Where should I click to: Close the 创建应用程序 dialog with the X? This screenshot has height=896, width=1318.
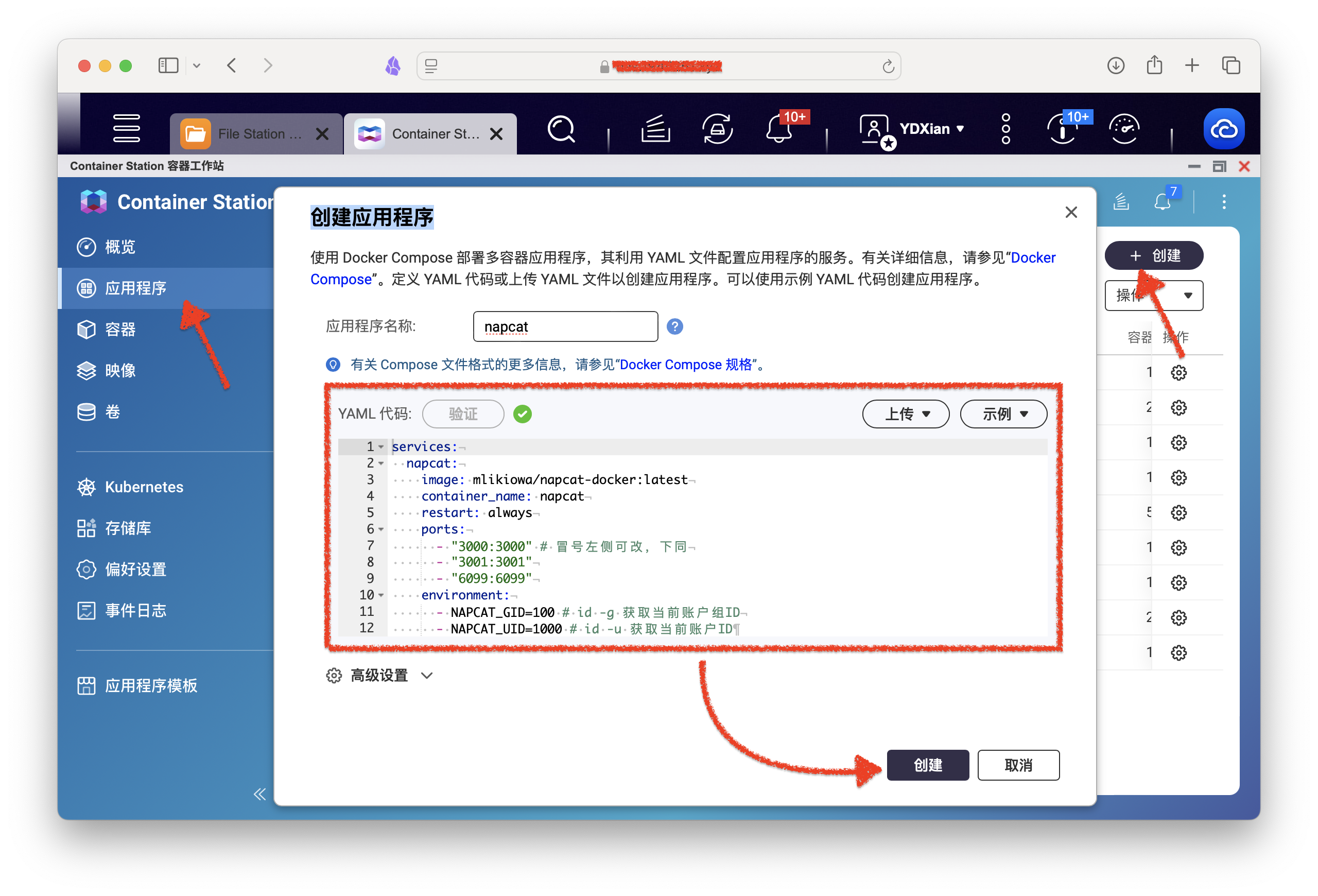click(x=1071, y=212)
